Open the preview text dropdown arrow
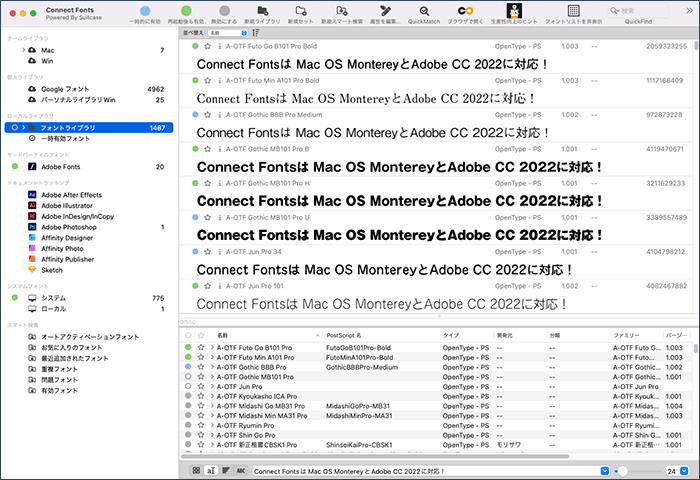 (x=604, y=471)
